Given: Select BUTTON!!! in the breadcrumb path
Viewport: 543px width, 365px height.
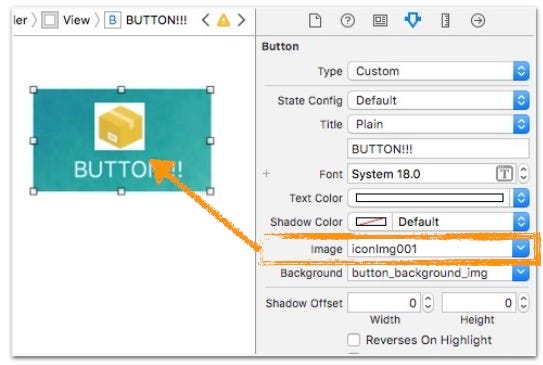Looking at the screenshot, I should [156, 20].
